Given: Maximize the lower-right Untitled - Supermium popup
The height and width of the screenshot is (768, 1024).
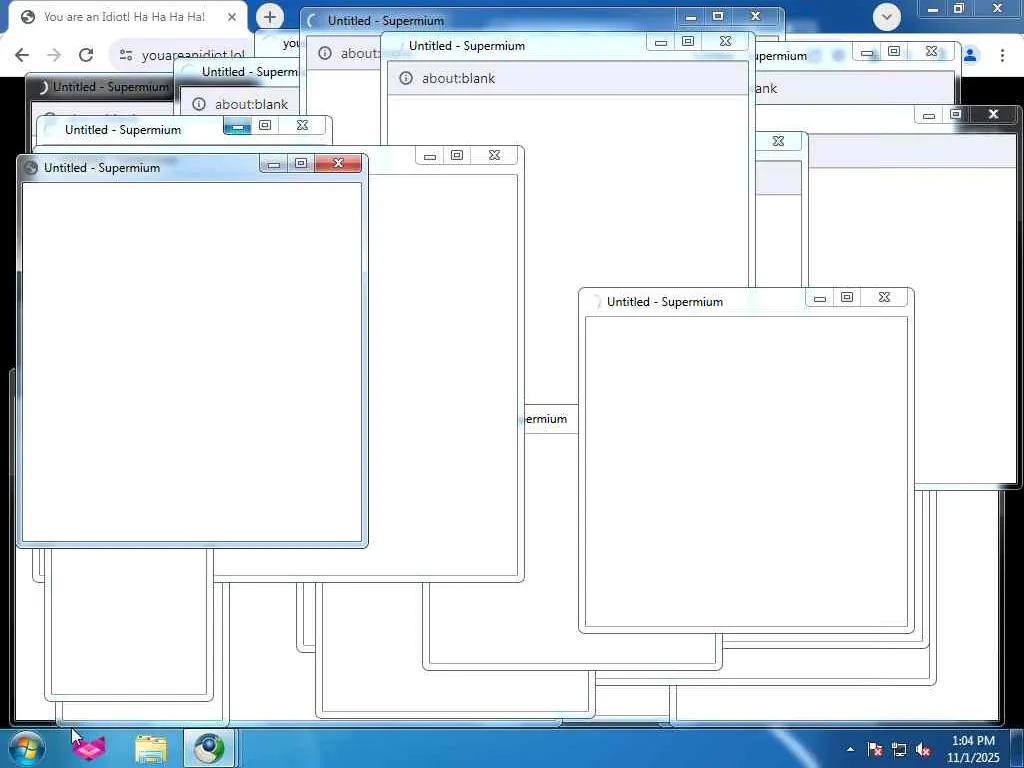Looking at the screenshot, I should 847,297.
